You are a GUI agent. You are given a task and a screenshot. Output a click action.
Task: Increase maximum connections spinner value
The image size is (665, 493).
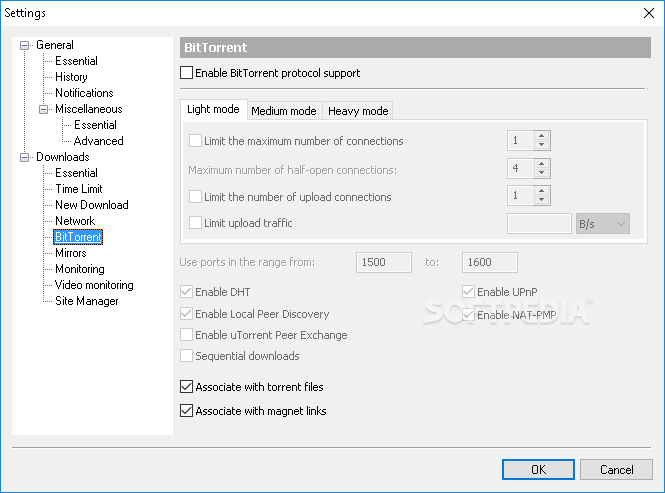[x=542, y=136]
